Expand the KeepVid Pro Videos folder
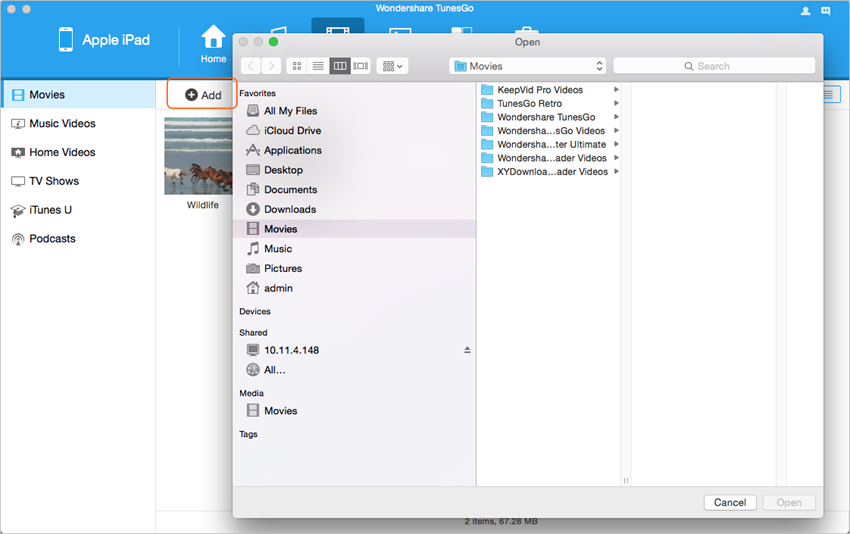Image resolution: width=850 pixels, height=534 pixels. click(x=616, y=90)
